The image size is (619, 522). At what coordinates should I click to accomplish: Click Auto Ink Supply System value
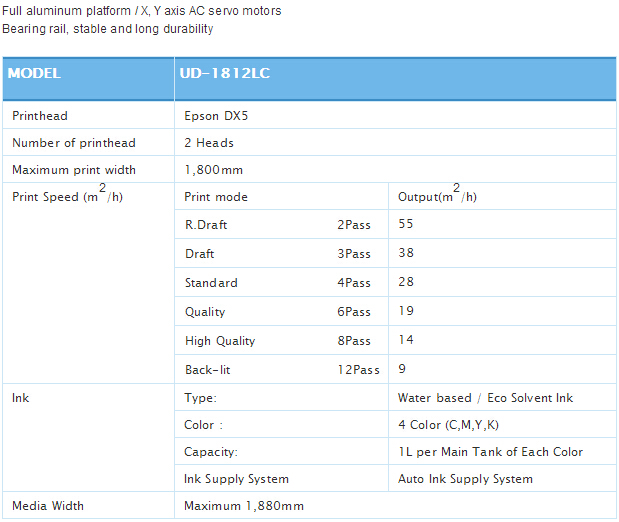point(465,479)
